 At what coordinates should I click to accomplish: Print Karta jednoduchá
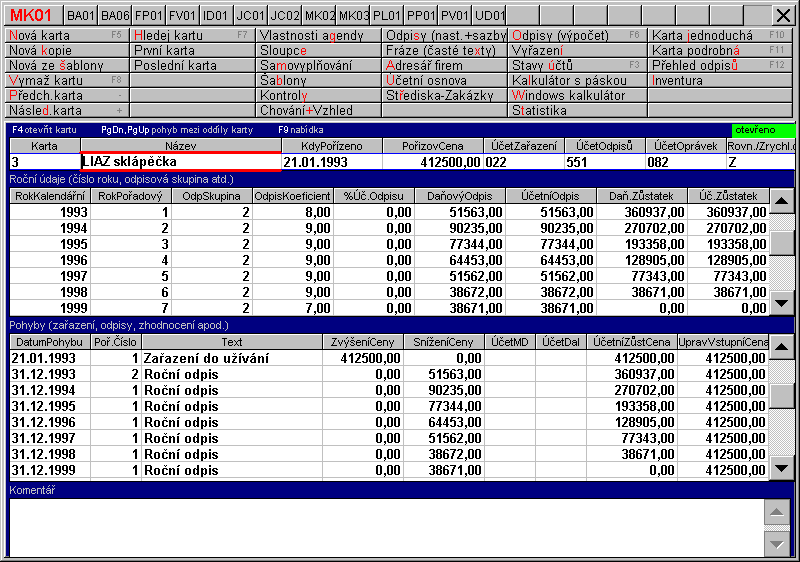click(720, 35)
